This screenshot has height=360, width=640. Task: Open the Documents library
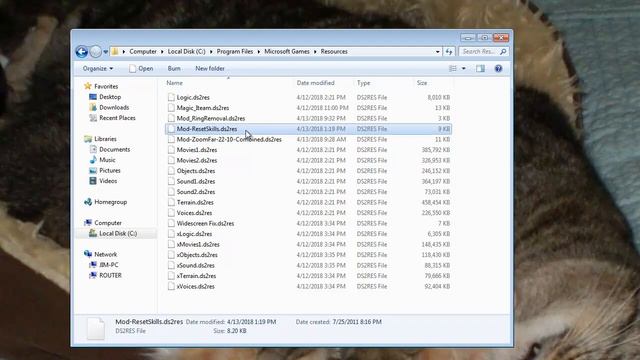coord(115,149)
